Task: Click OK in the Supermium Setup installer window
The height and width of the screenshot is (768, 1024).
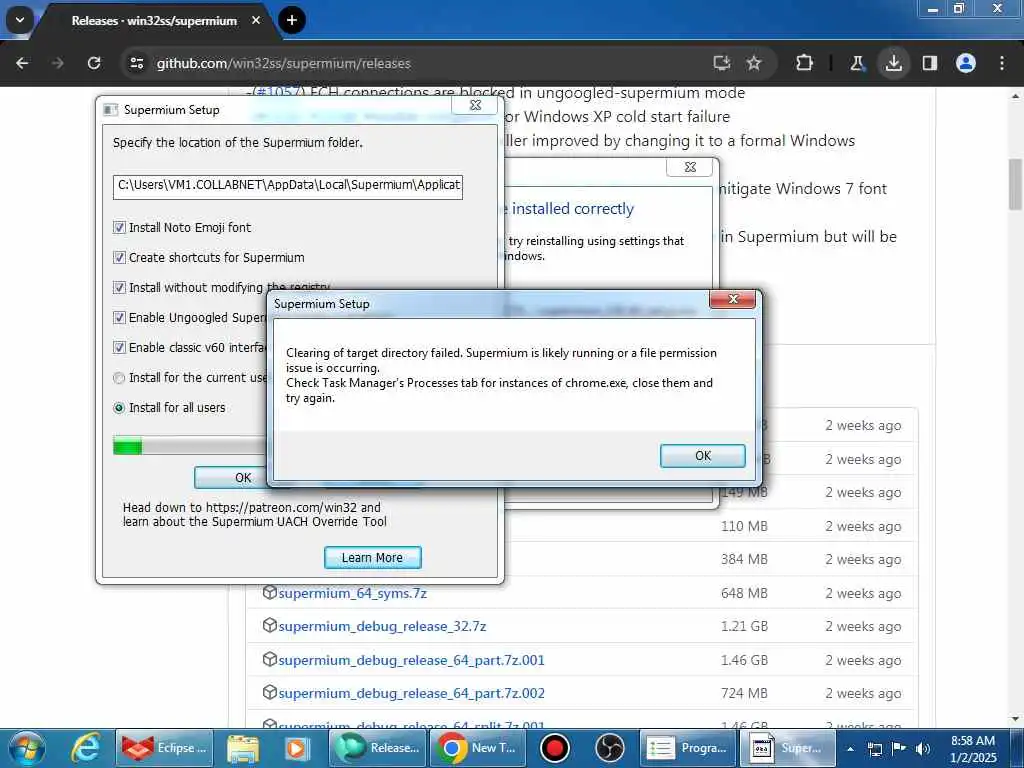Action: pos(242,477)
